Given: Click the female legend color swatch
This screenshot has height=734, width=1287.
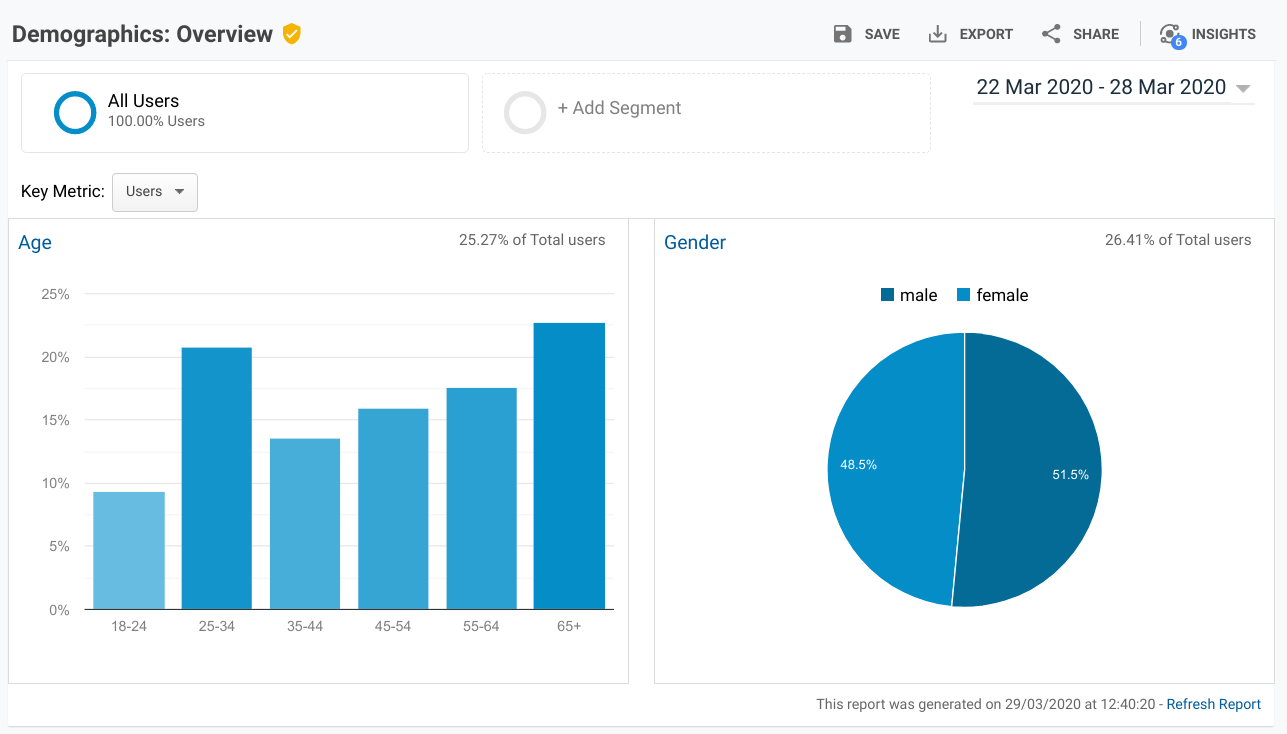Looking at the screenshot, I should click(964, 295).
